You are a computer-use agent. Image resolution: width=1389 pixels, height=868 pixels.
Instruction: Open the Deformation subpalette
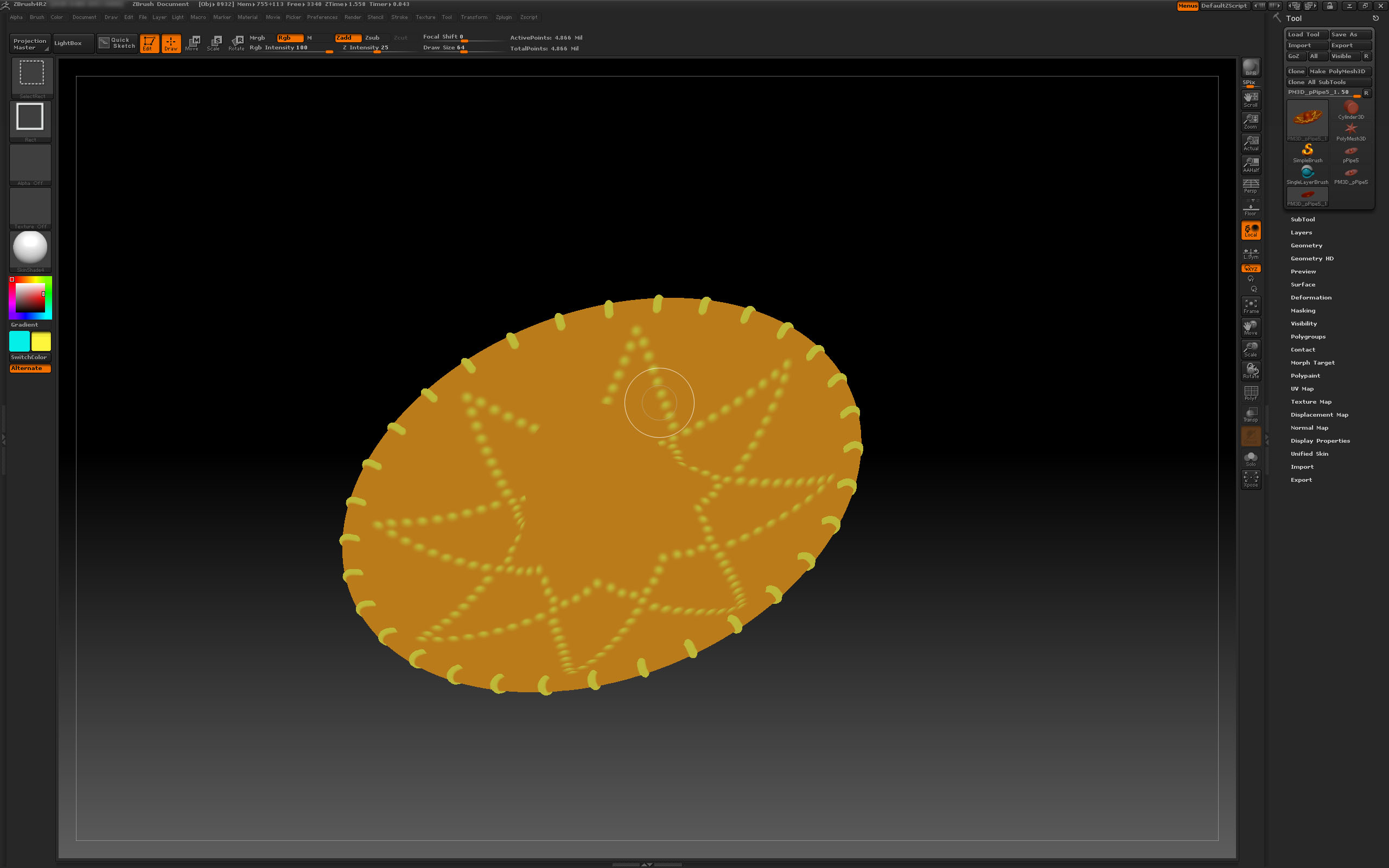click(1310, 297)
